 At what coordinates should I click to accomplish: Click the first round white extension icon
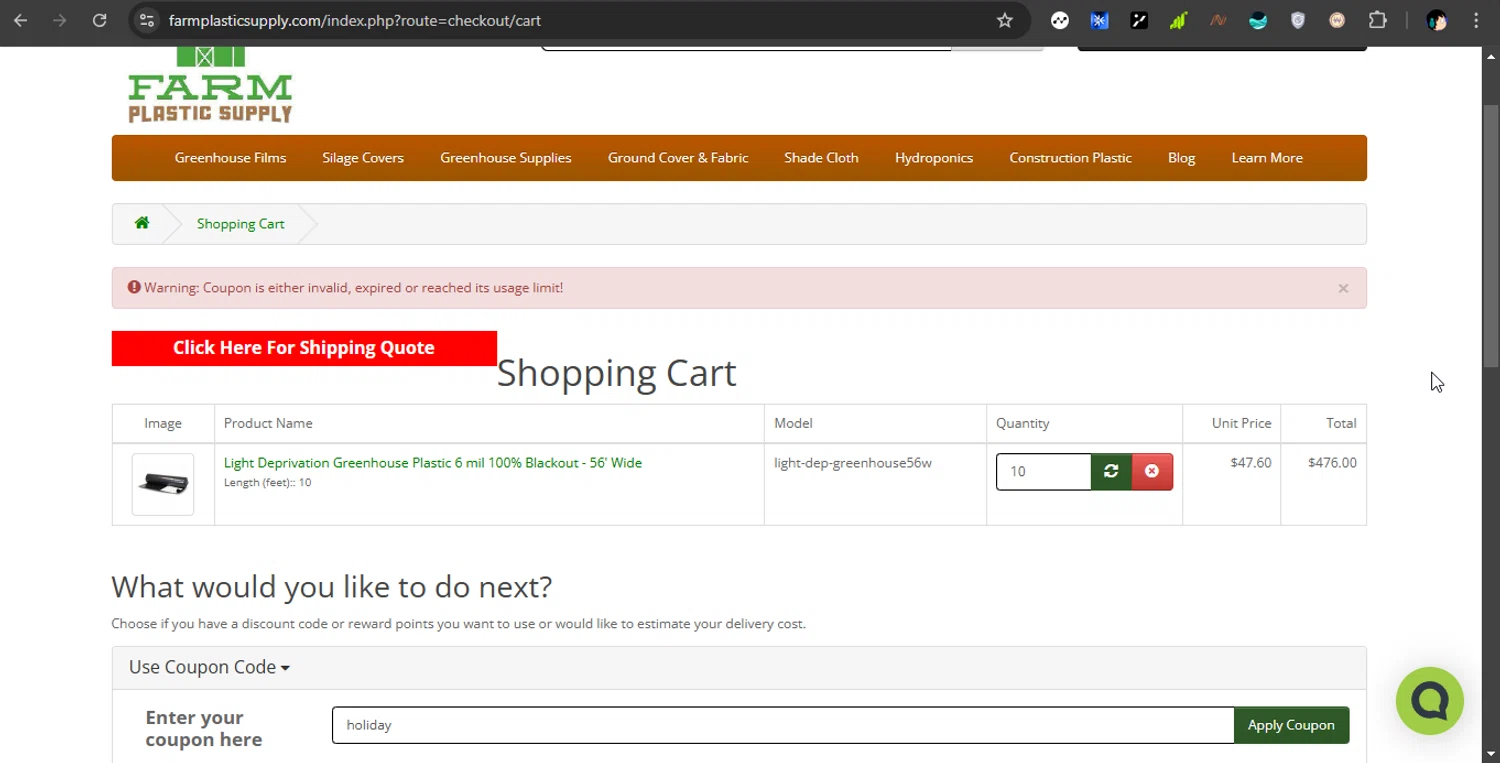pyautogui.click(x=1060, y=20)
